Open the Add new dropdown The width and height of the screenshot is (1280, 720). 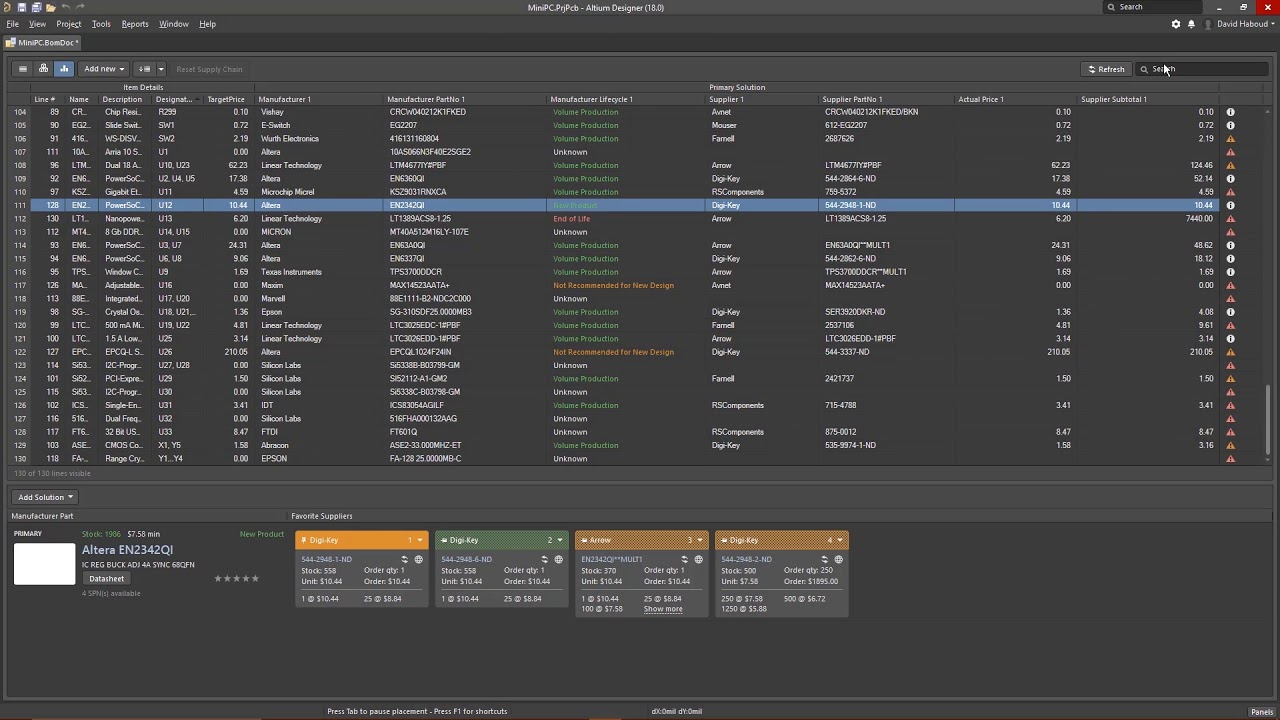click(103, 69)
